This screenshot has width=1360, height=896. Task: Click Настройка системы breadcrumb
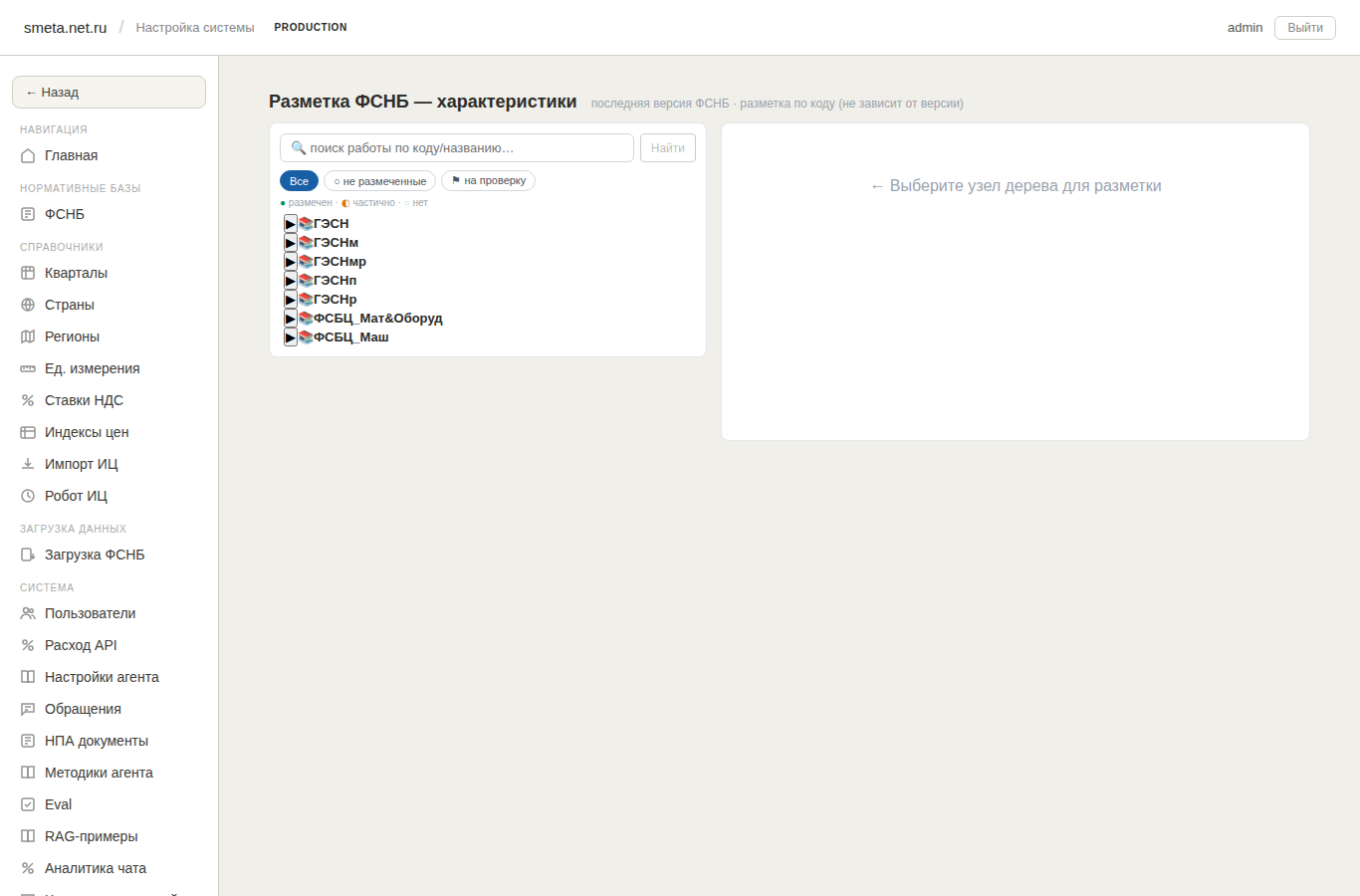point(195,28)
